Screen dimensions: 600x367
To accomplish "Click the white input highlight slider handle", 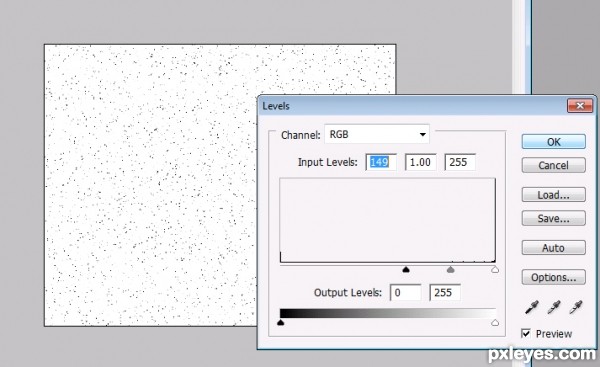I will click(x=495, y=270).
